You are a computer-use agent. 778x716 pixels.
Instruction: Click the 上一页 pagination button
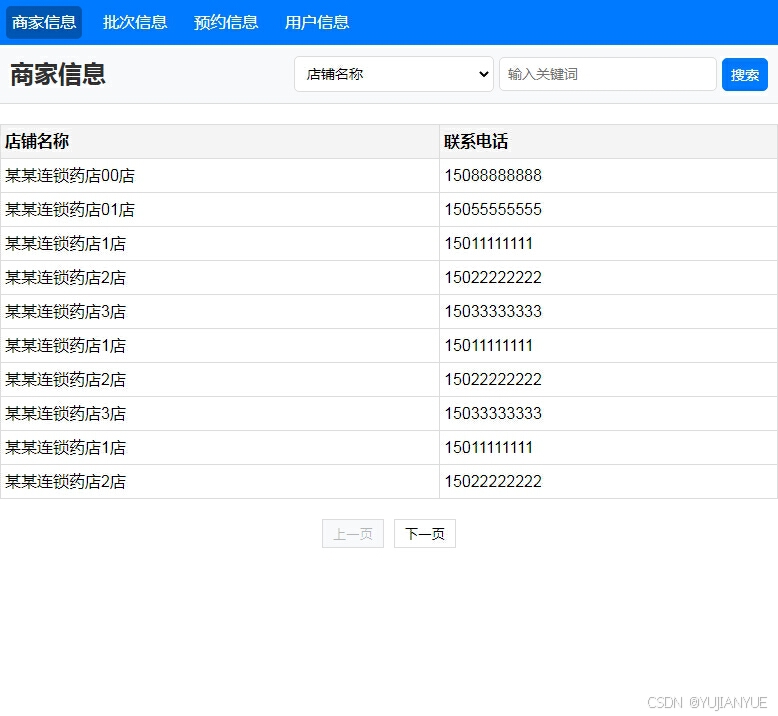point(353,533)
